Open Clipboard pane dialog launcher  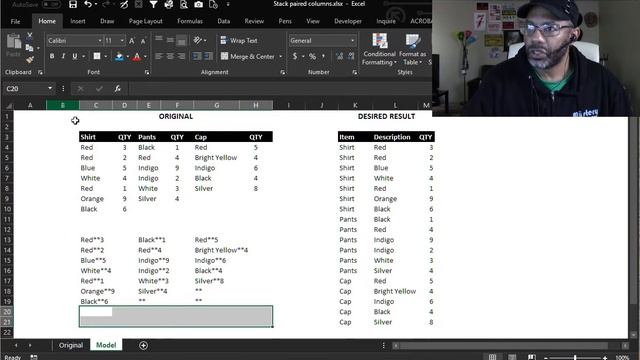40,72
